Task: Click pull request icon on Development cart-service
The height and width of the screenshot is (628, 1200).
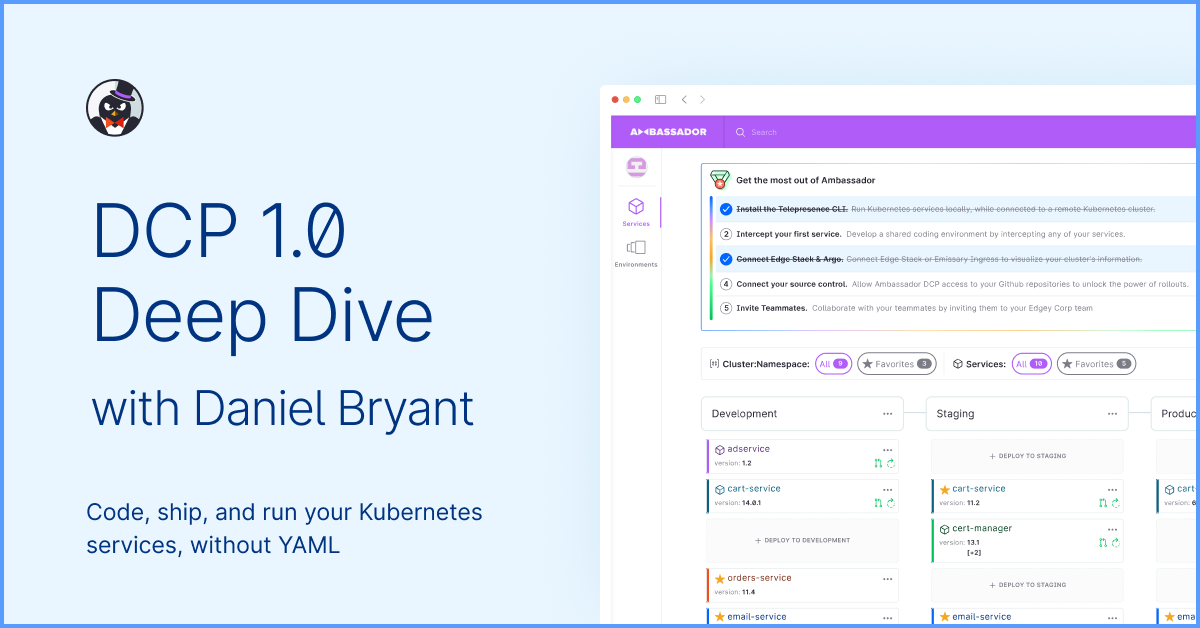Action: [878, 503]
